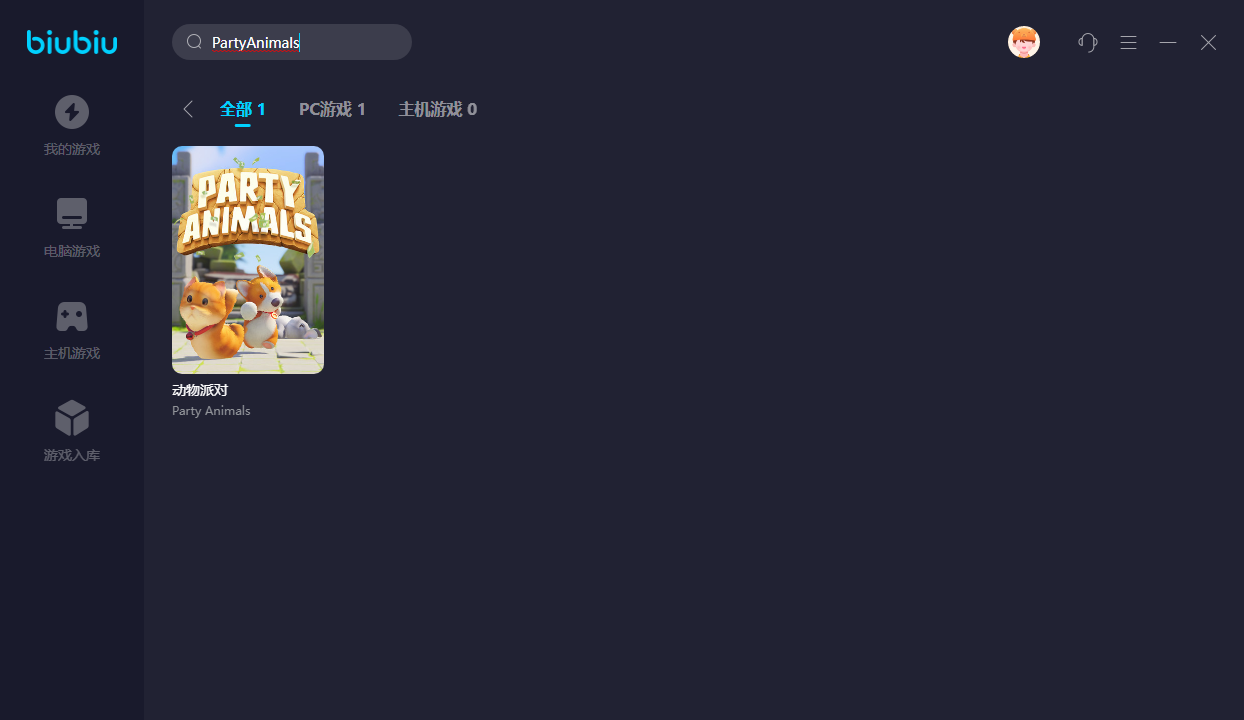Click the 动物派对 game title

pos(200,390)
